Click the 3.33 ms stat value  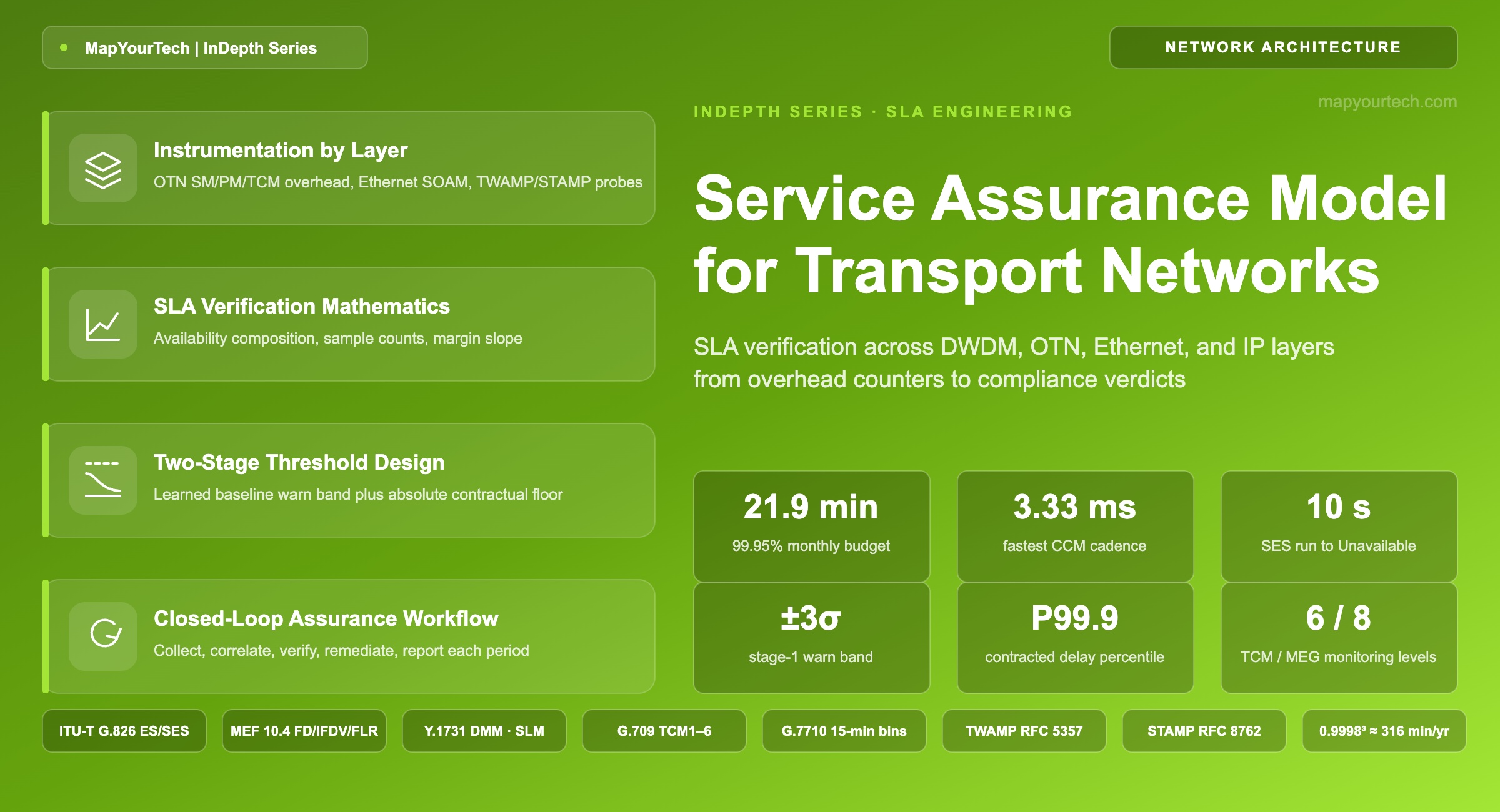(1075, 507)
